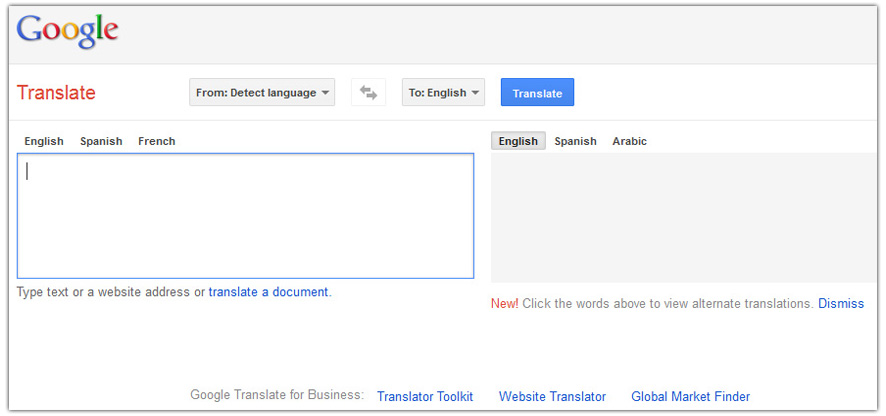Click the red 'New!' label
Viewport: 886px width, 416px height.
504,304
